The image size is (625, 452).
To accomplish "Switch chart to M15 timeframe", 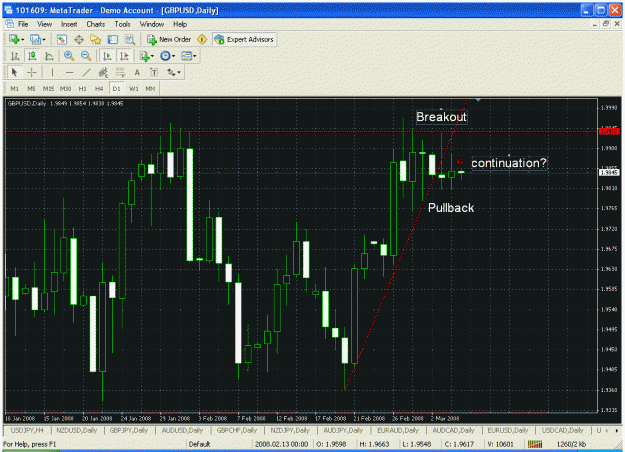I will tap(48, 88).
